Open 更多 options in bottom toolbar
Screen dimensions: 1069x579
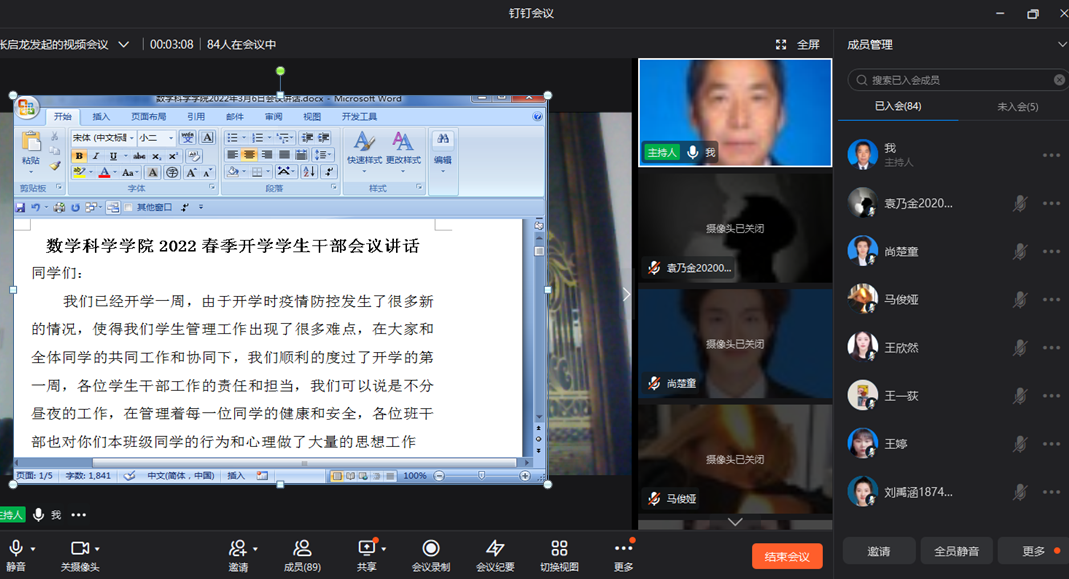623,548
